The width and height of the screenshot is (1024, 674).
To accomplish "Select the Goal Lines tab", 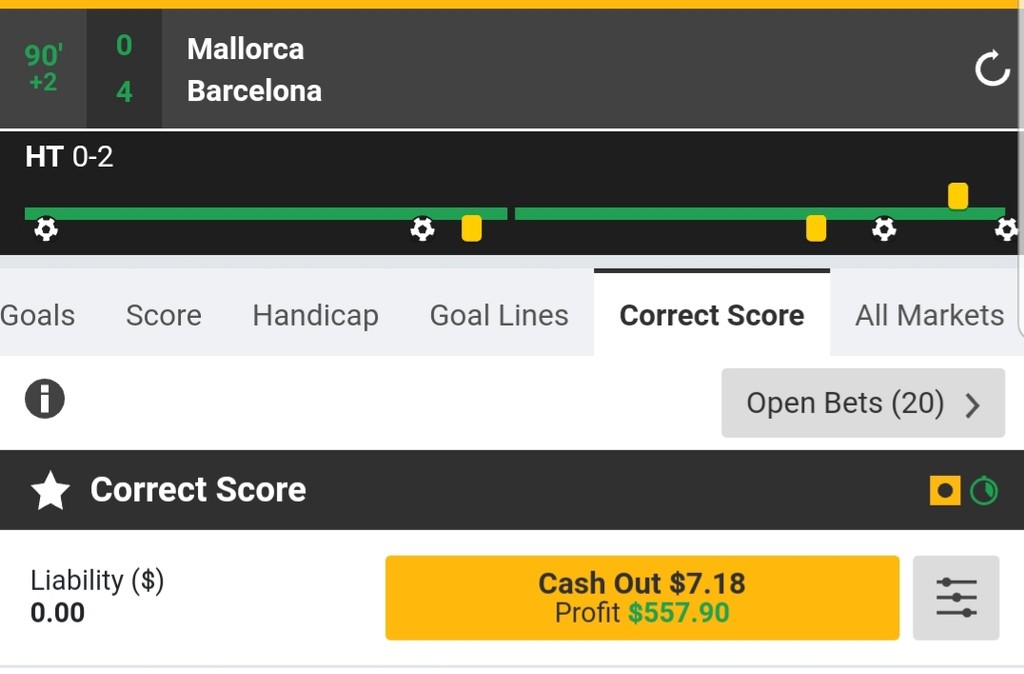I will (x=499, y=315).
